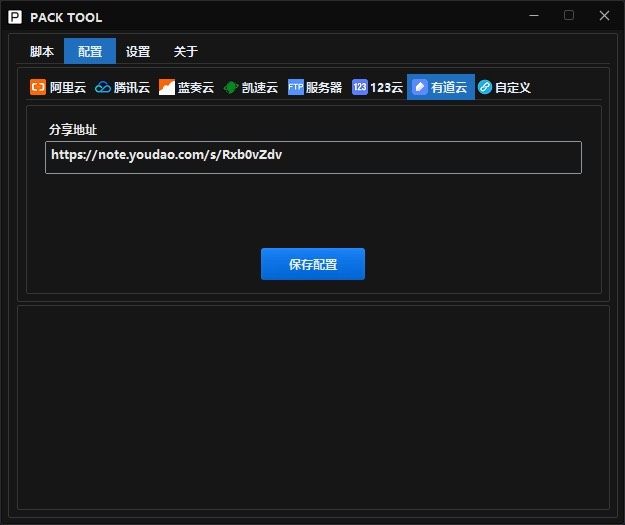Click the custom link icon
Image resolution: width=625 pixels, height=525 pixels.
[485, 87]
